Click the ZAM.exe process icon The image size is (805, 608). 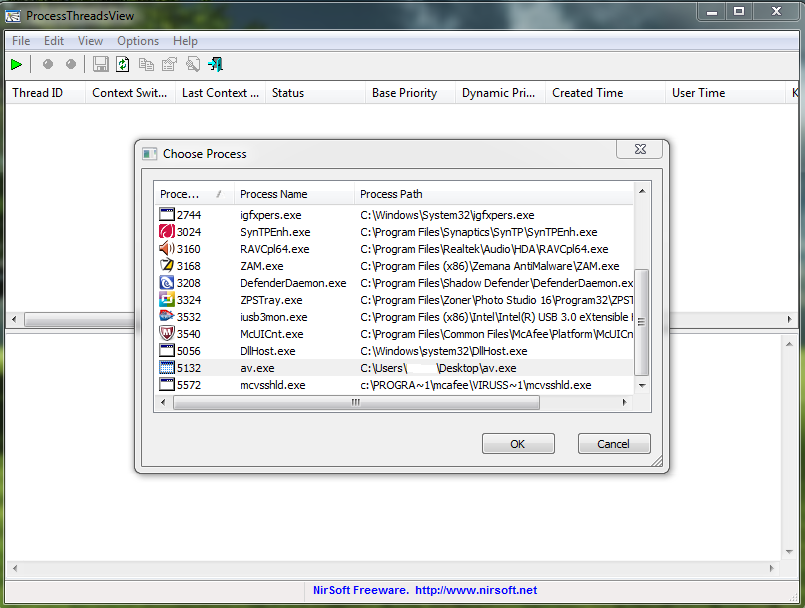167,265
